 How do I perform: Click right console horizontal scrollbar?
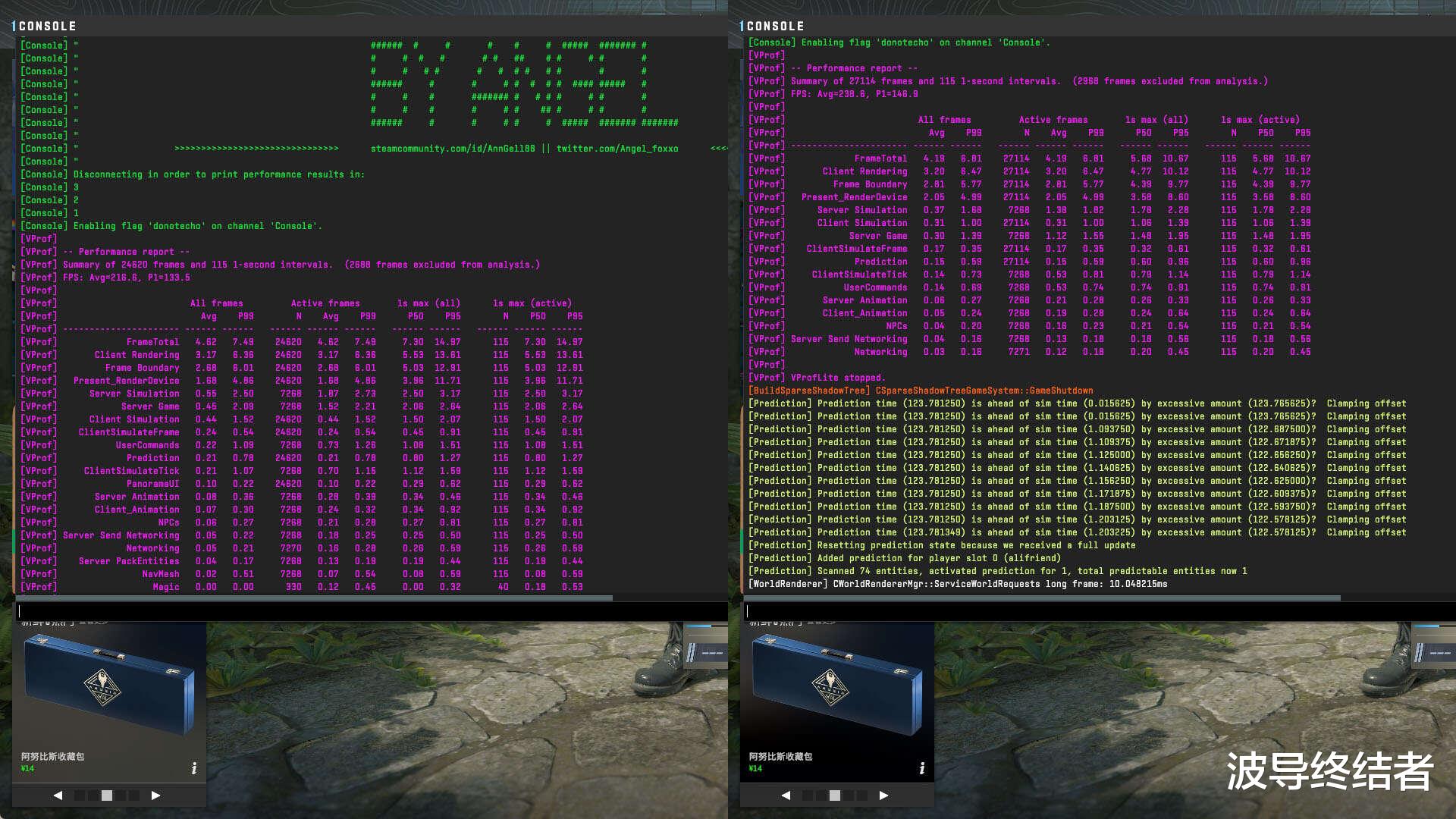(x=1043, y=598)
